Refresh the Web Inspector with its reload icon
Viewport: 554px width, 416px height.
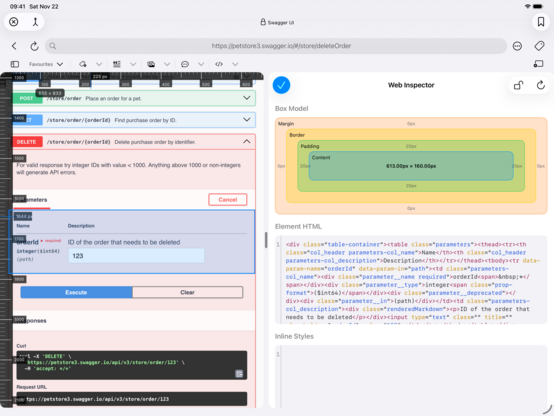pyautogui.click(x=541, y=85)
